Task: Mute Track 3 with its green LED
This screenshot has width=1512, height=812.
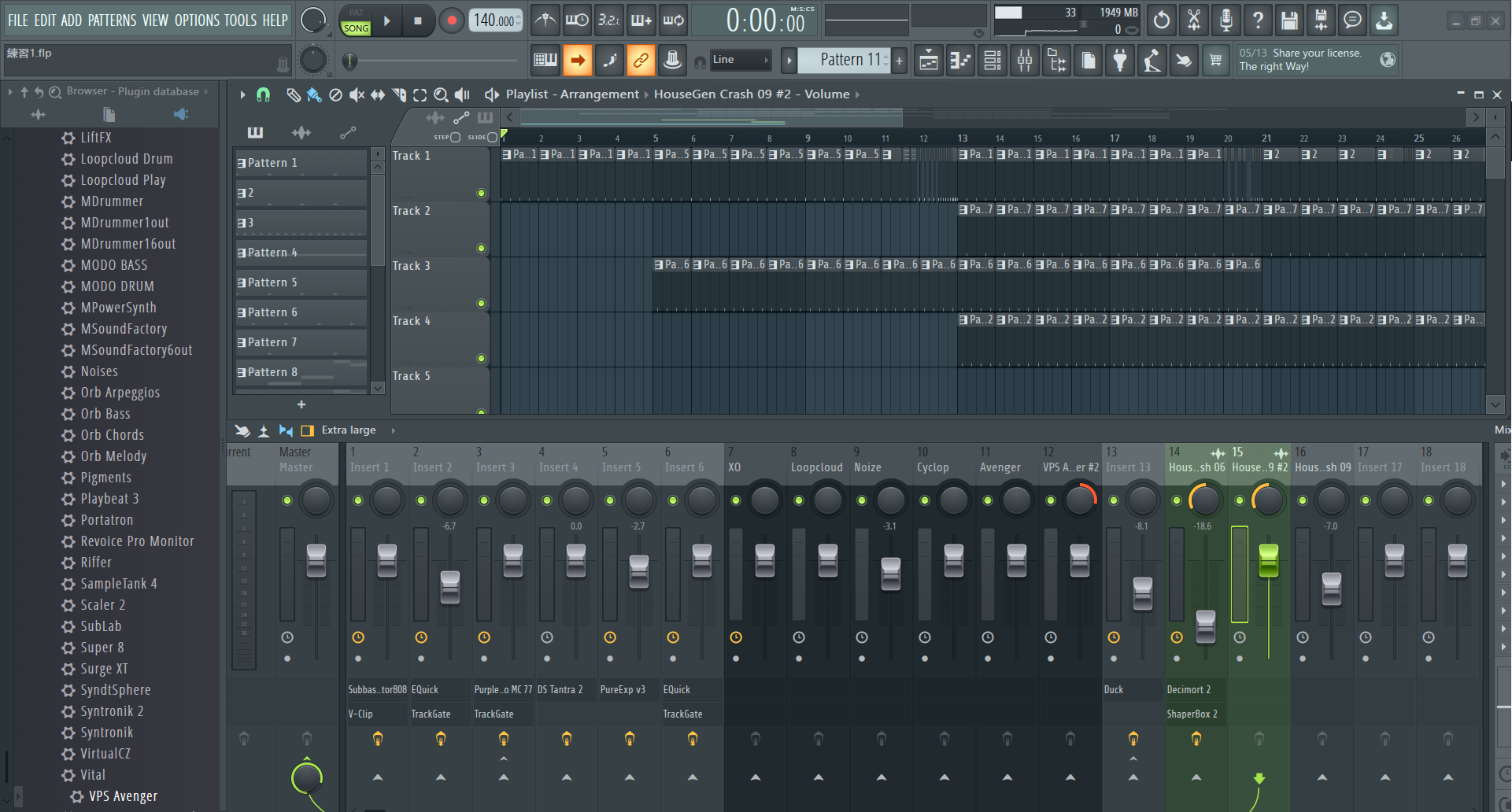Action: [x=481, y=303]
